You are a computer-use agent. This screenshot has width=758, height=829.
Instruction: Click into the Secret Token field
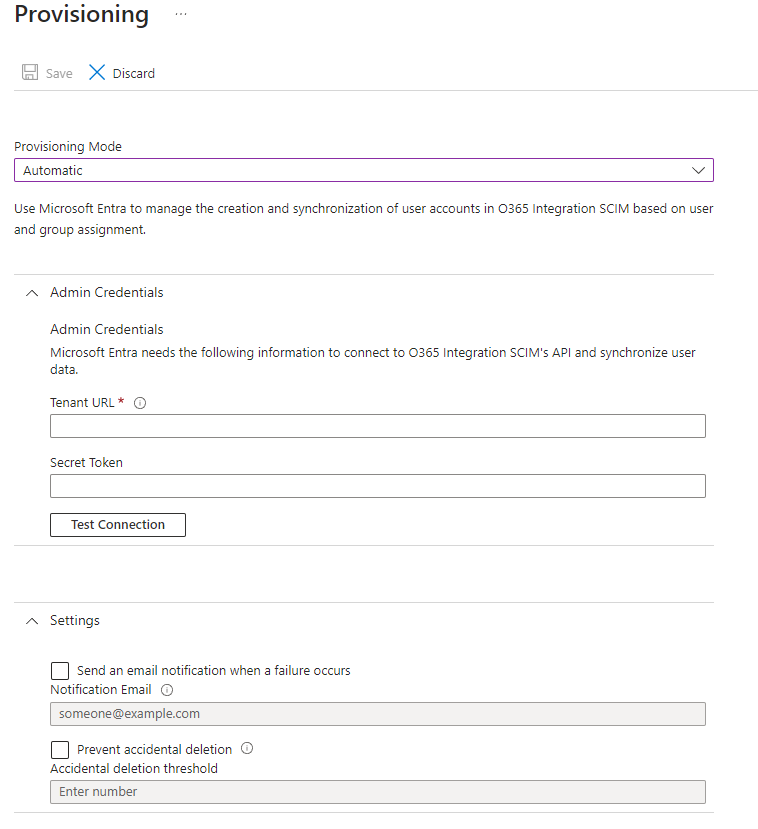(377, 486)
